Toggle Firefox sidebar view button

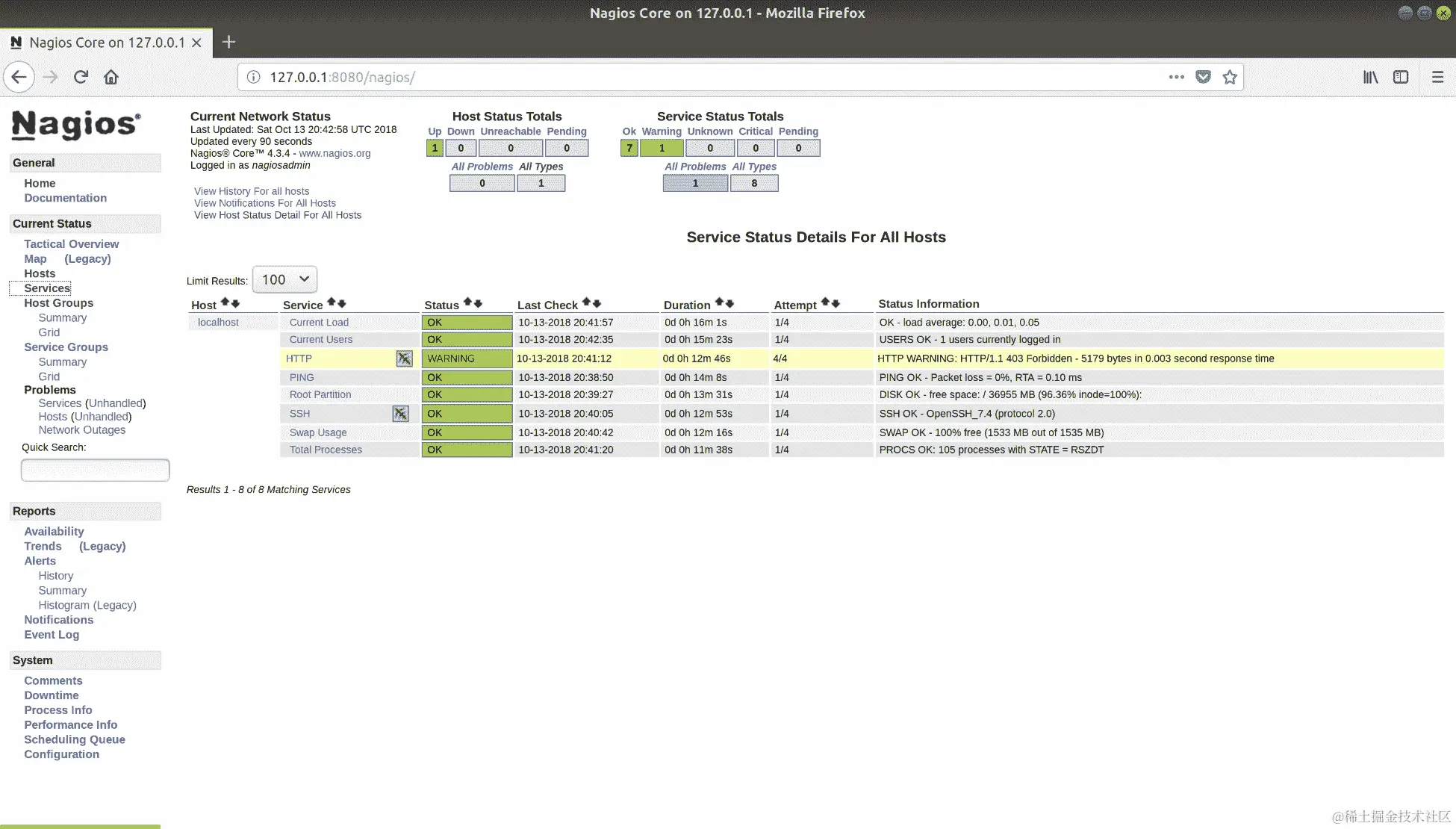[1401, 77]
